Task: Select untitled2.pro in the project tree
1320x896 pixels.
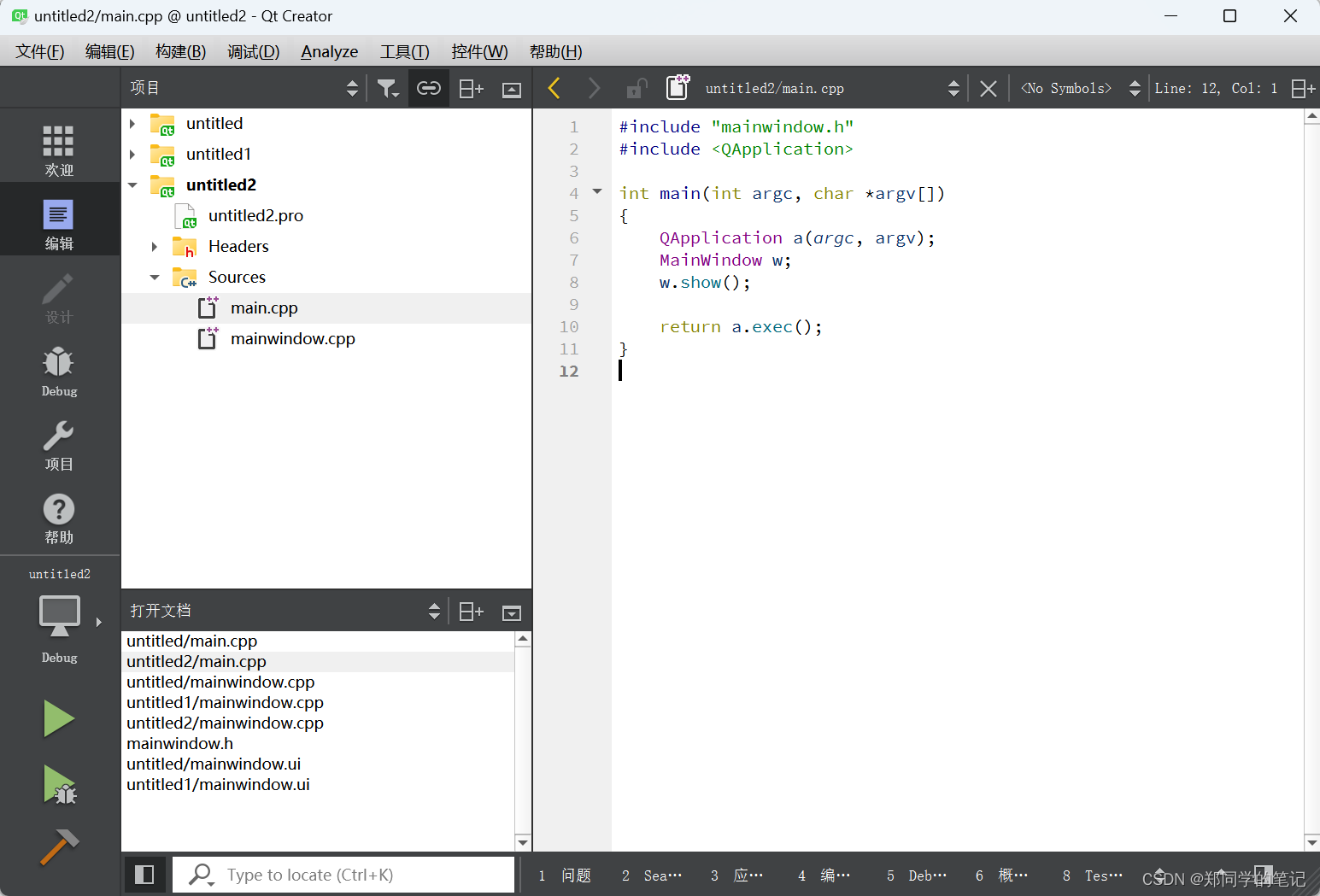Action: 255,215
